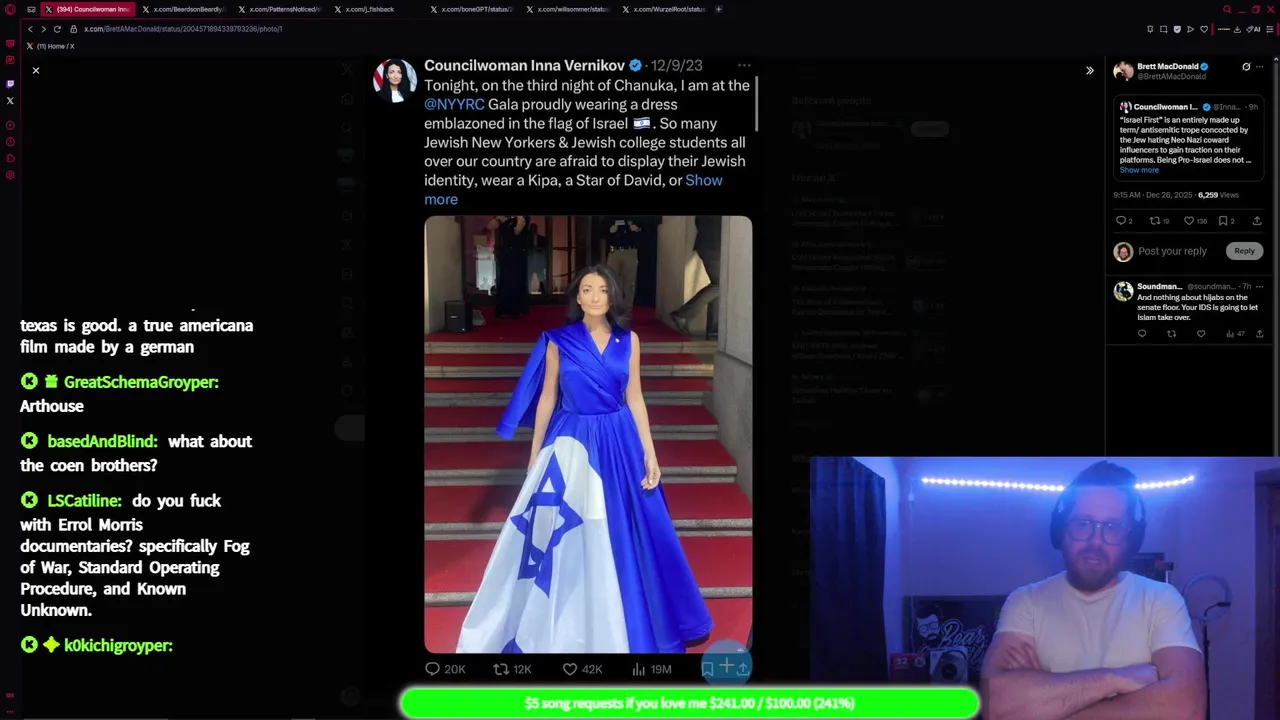Reload the page with refresh icon
The width and height of the screenshot is (1280, 720).
point(57,29)
